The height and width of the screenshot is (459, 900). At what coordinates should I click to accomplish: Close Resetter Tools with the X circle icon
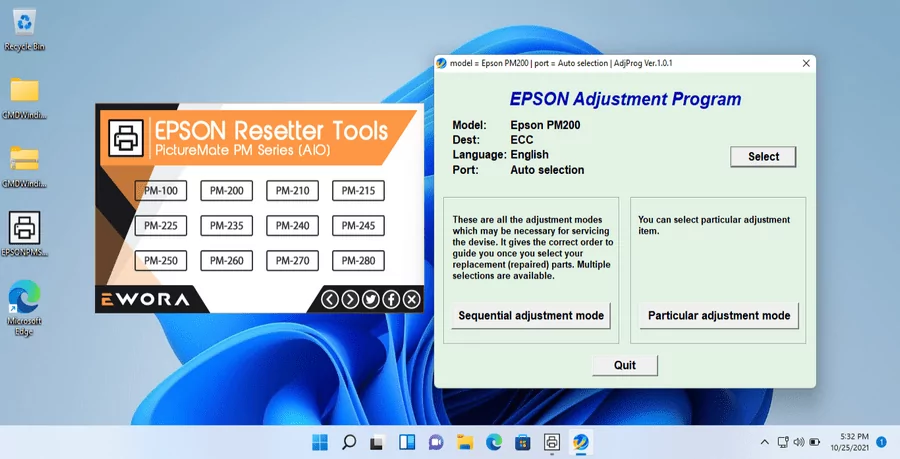click(412, 299)
